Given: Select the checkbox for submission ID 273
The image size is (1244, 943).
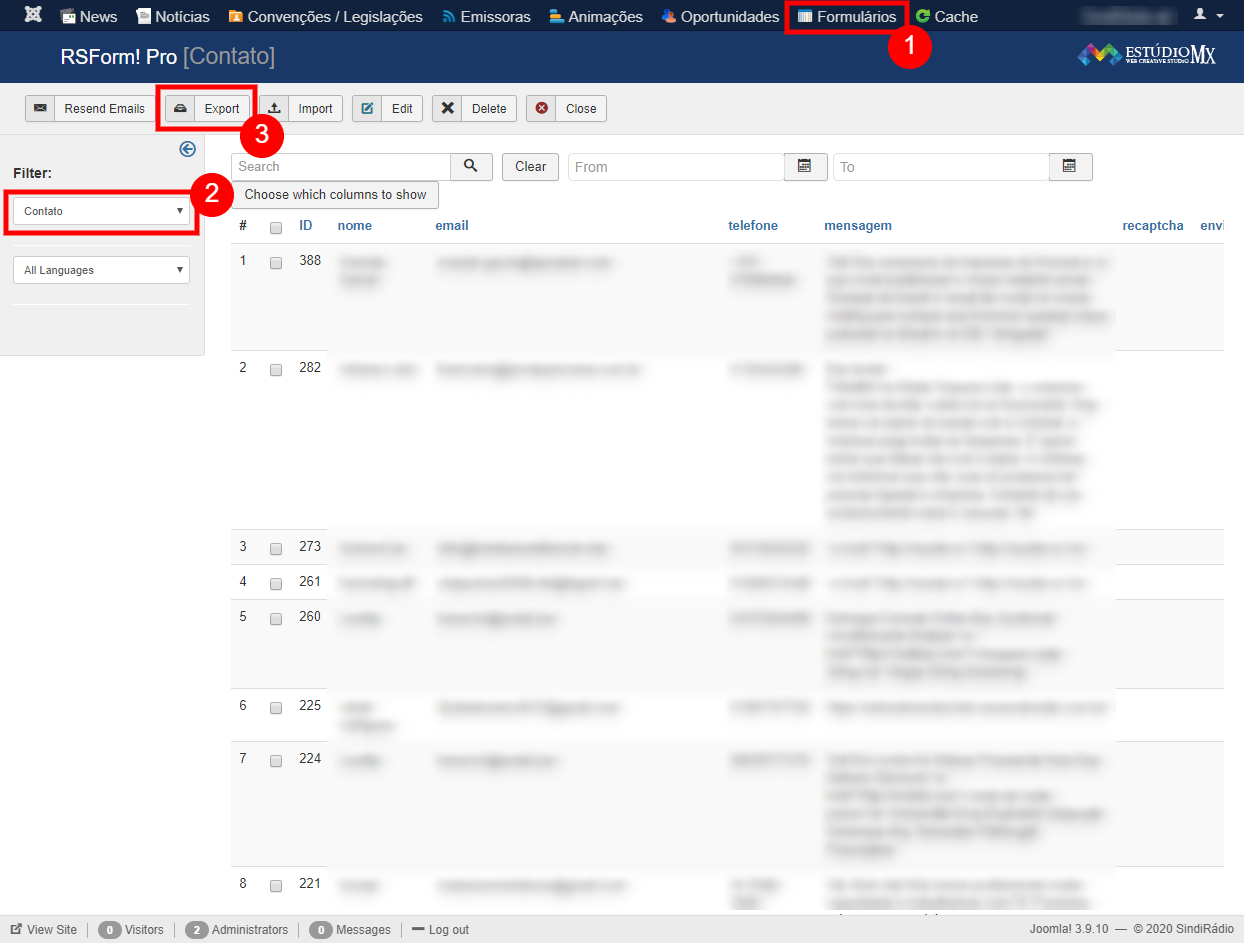Looking at the screenshot, I should (x=276, y=549).
